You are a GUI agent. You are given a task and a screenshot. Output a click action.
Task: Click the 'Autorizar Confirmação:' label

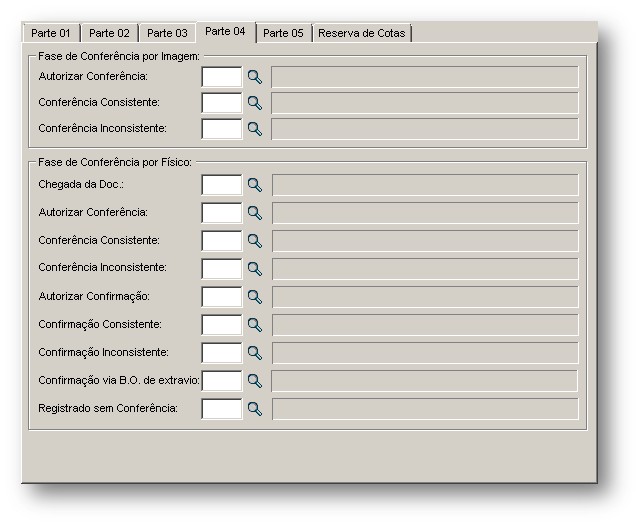(x=94, y=296)
